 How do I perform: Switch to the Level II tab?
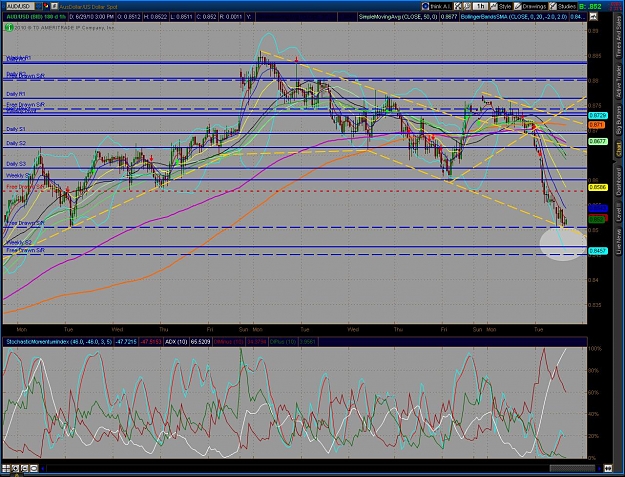click(619, 213)
